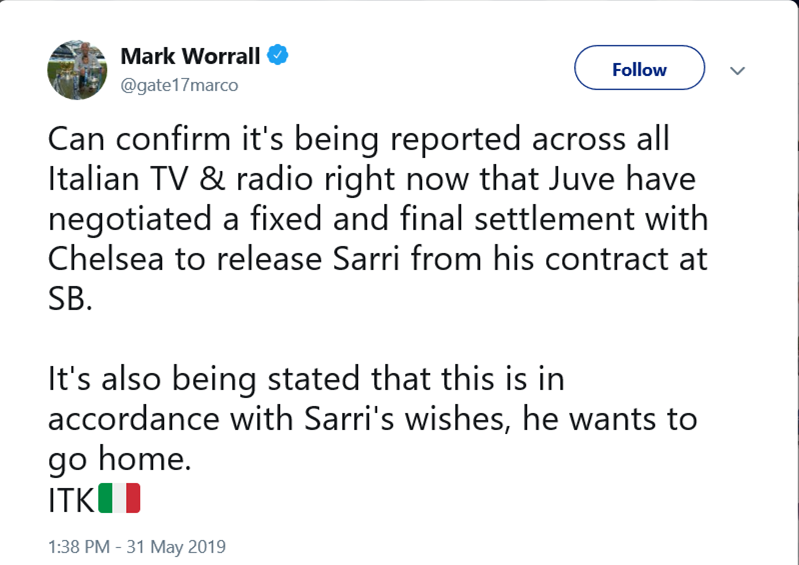Click the Italian flag emoji
799x565 pixels.
pos(119,498)
